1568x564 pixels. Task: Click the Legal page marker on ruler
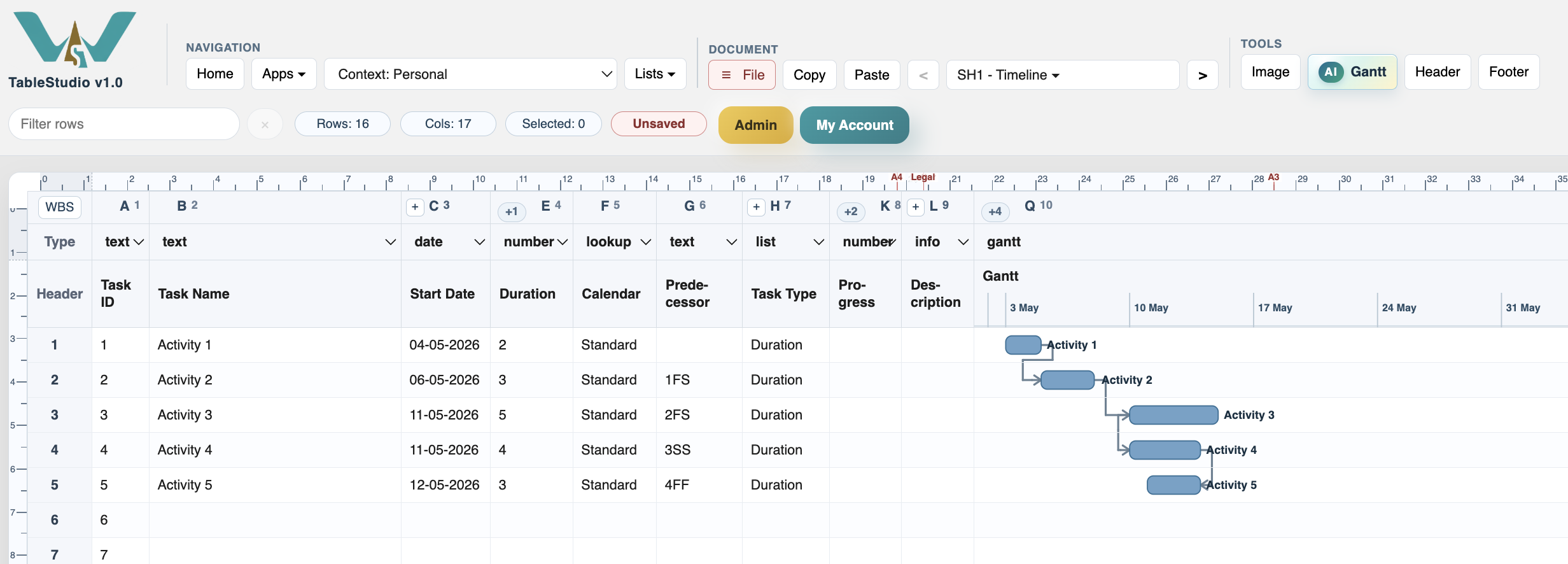click(923, 177)
